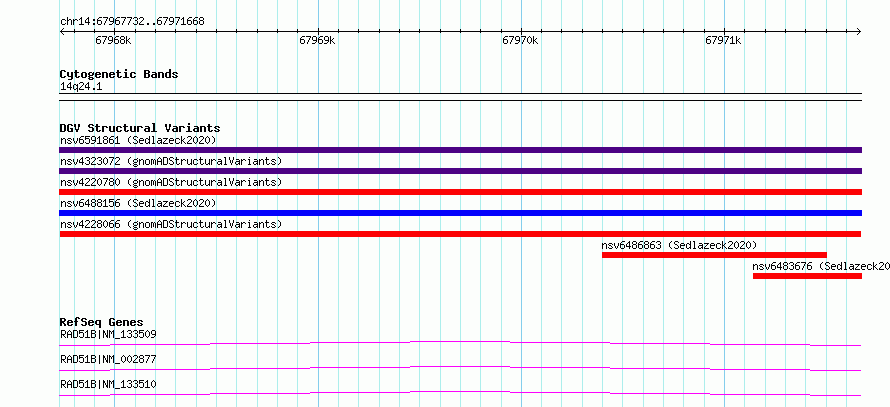Click the 67970k ruler tick
This screenshot has height=407, width=890.
(x=520, y=40)
